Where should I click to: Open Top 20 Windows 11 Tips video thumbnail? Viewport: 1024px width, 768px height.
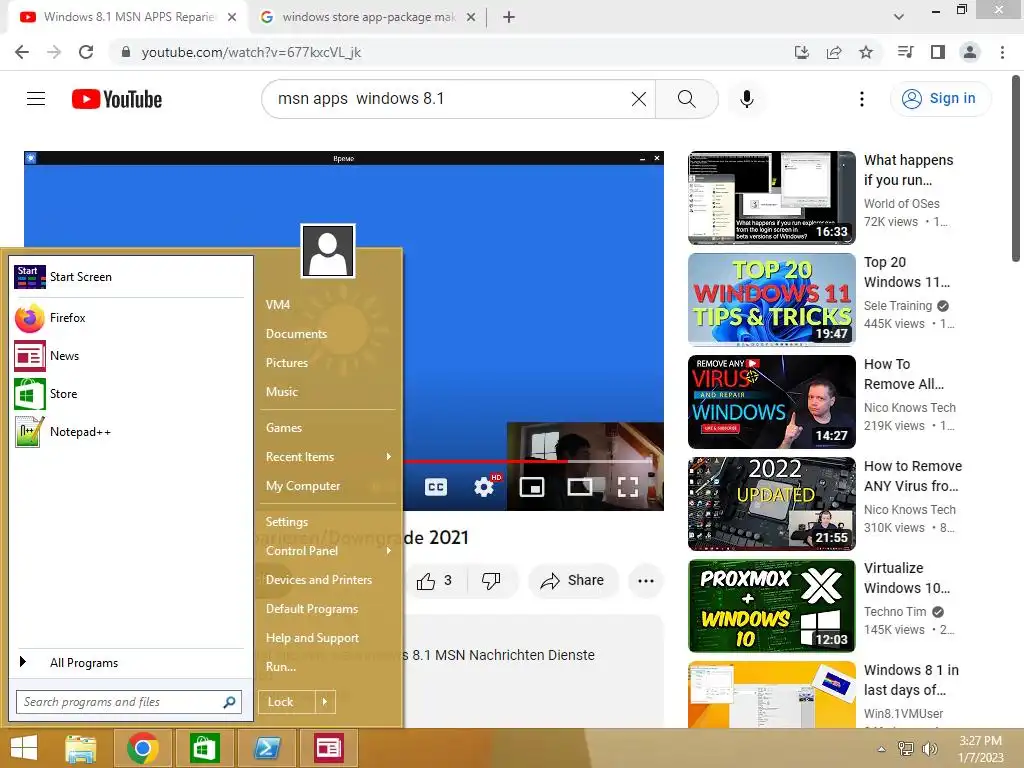click(772, 300)
